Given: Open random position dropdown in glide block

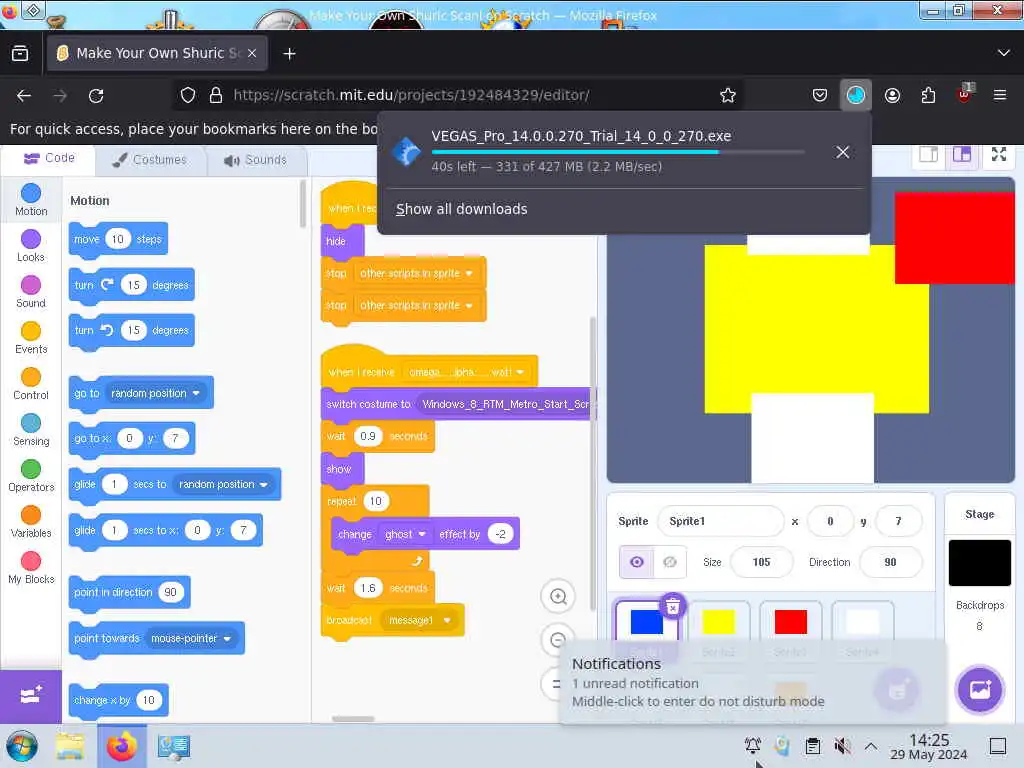Looking at the screenshot, I should click(x=223, y=485).
